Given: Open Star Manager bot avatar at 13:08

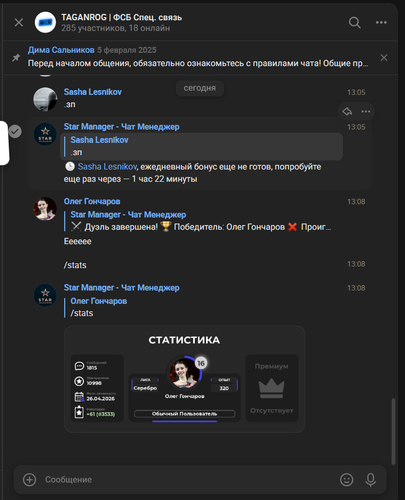Looking at the screenshot, I should [x=45, y=295].
